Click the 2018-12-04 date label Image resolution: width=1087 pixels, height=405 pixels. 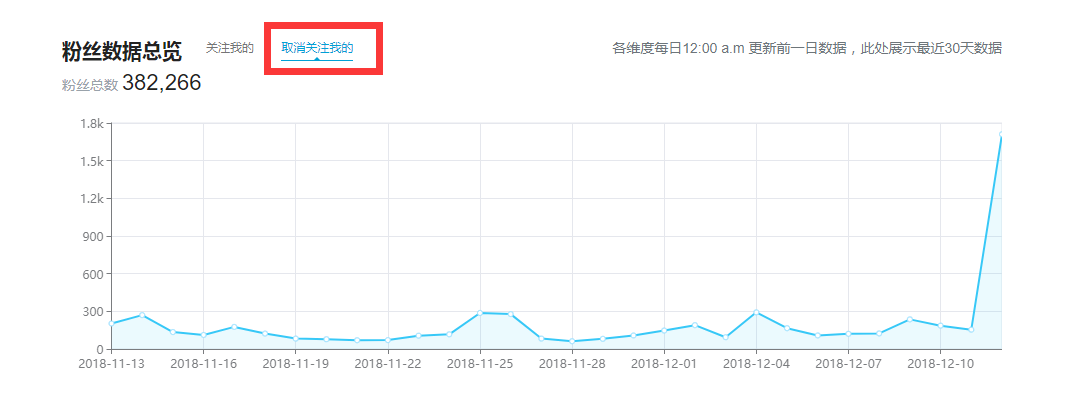coord(756,363)
